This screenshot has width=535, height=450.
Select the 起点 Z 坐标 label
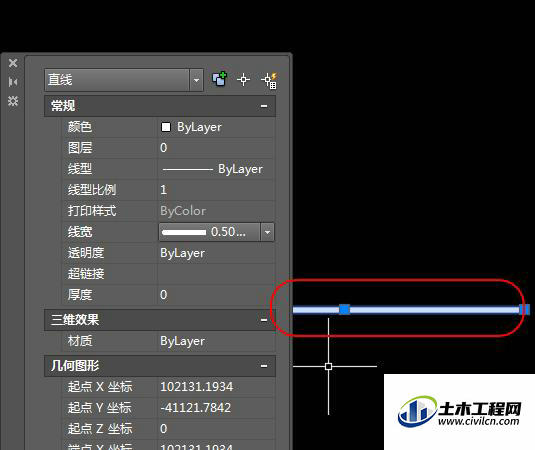(100, 429)
